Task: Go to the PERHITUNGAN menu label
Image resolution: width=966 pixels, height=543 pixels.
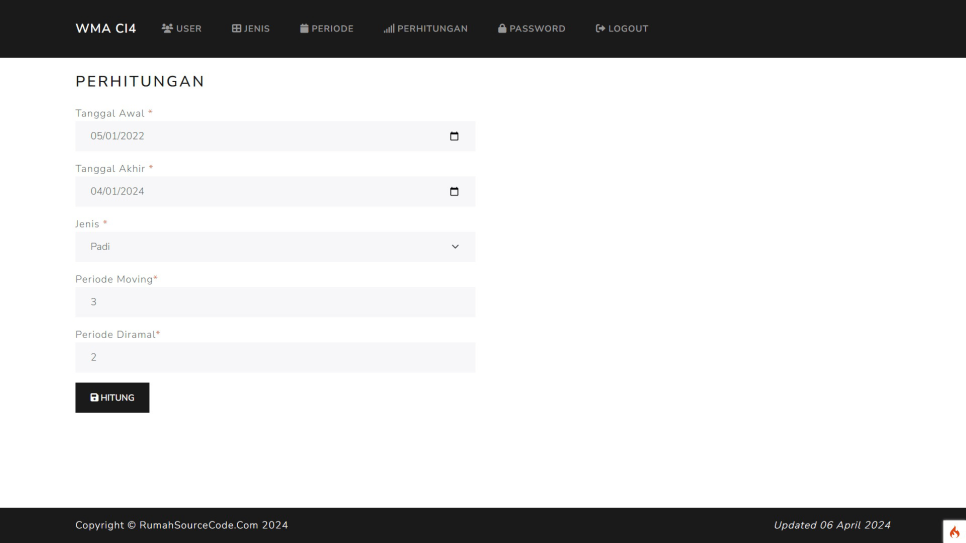Action: pos(432,29)
